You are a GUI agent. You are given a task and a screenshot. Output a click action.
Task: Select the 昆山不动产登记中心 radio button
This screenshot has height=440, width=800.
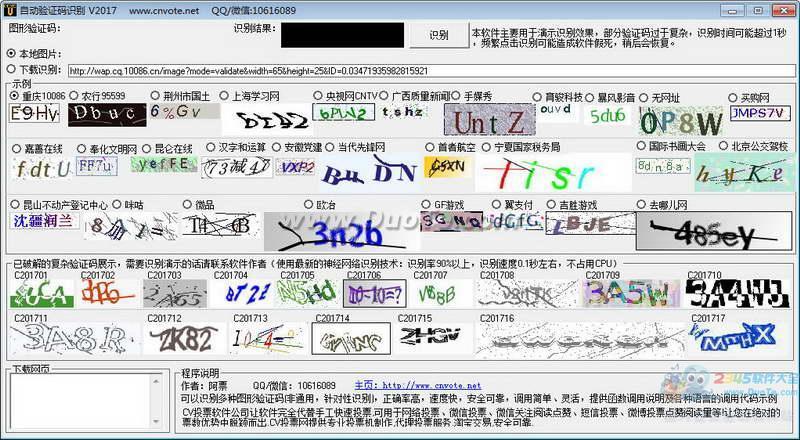click(x=15, y=205)
